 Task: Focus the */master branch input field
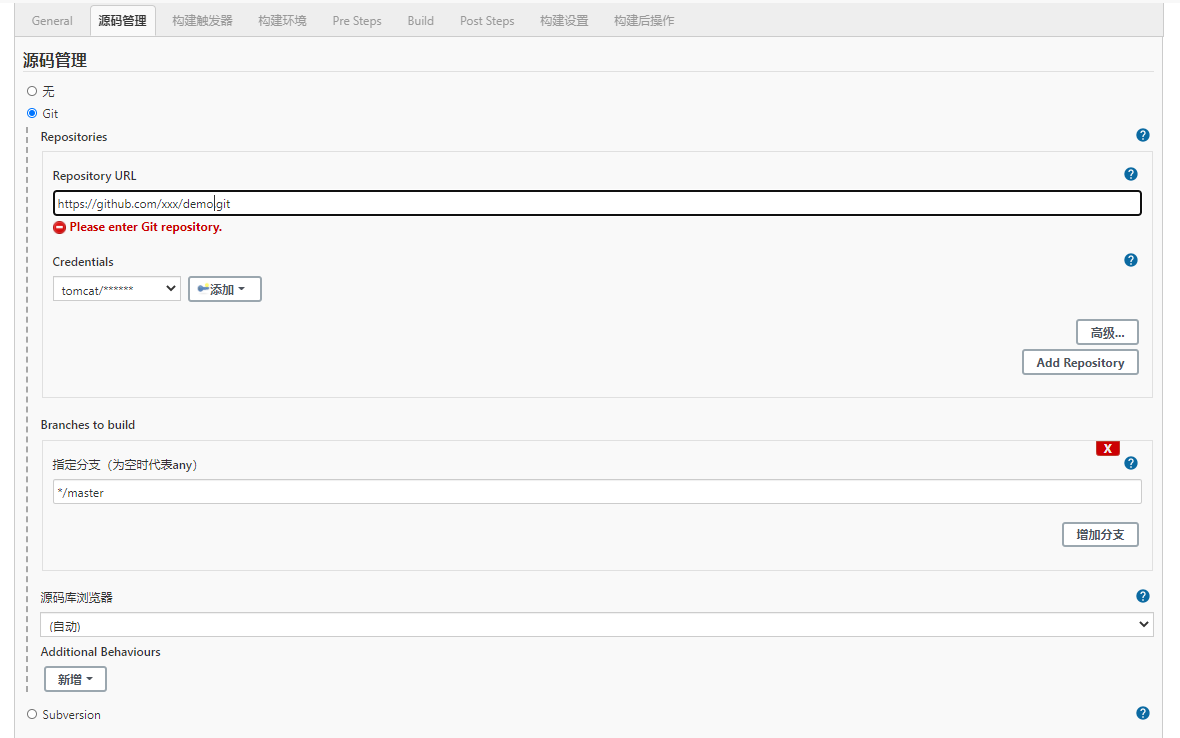coord(597,492)
